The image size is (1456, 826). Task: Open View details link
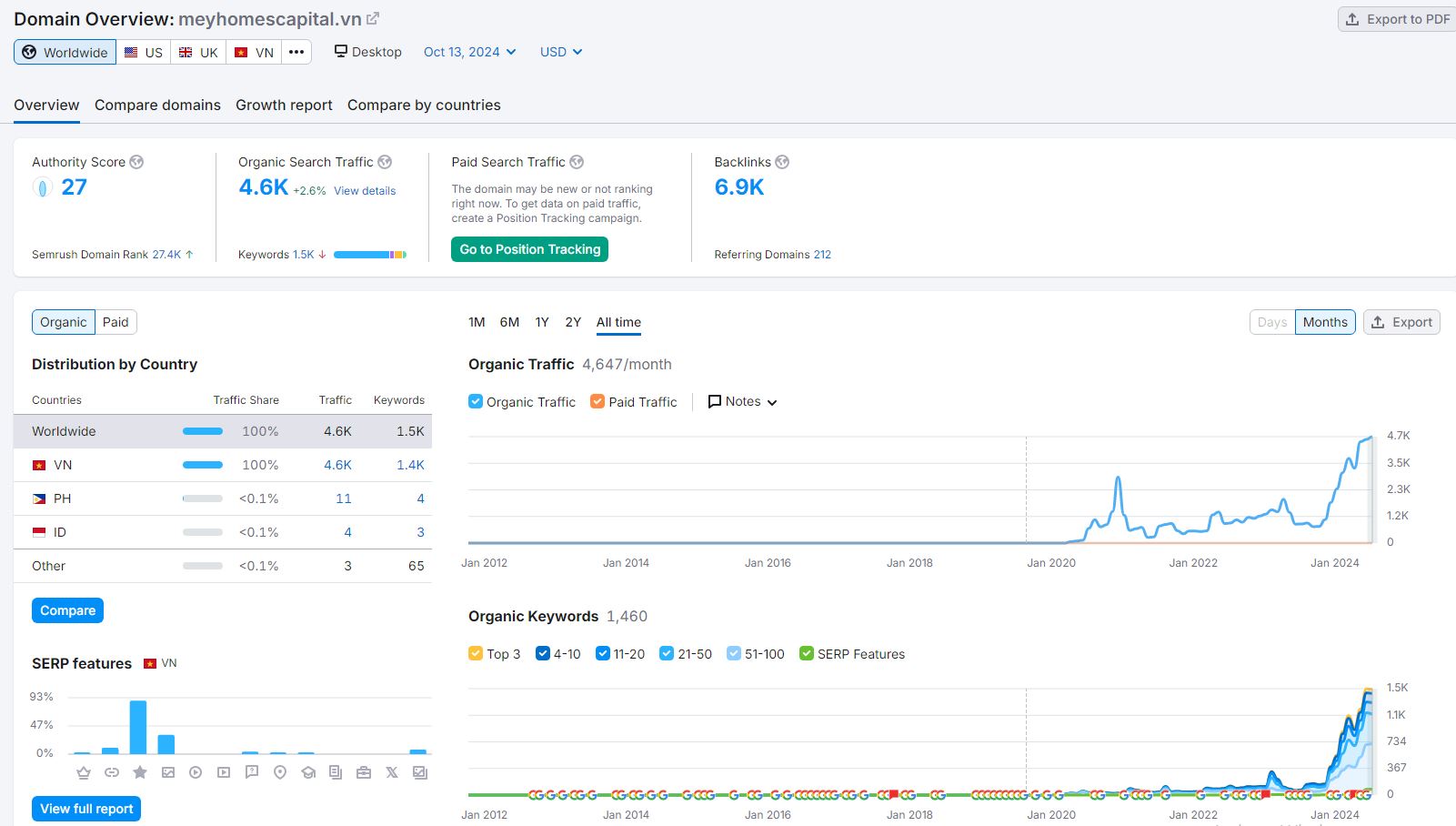tap(365, 191)
